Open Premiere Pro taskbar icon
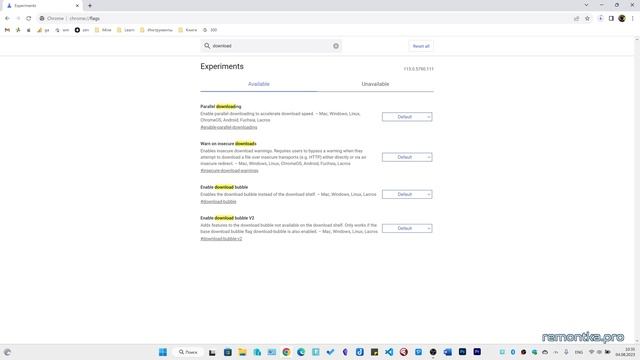Screen dimensions: 640x360 [477, 351]
